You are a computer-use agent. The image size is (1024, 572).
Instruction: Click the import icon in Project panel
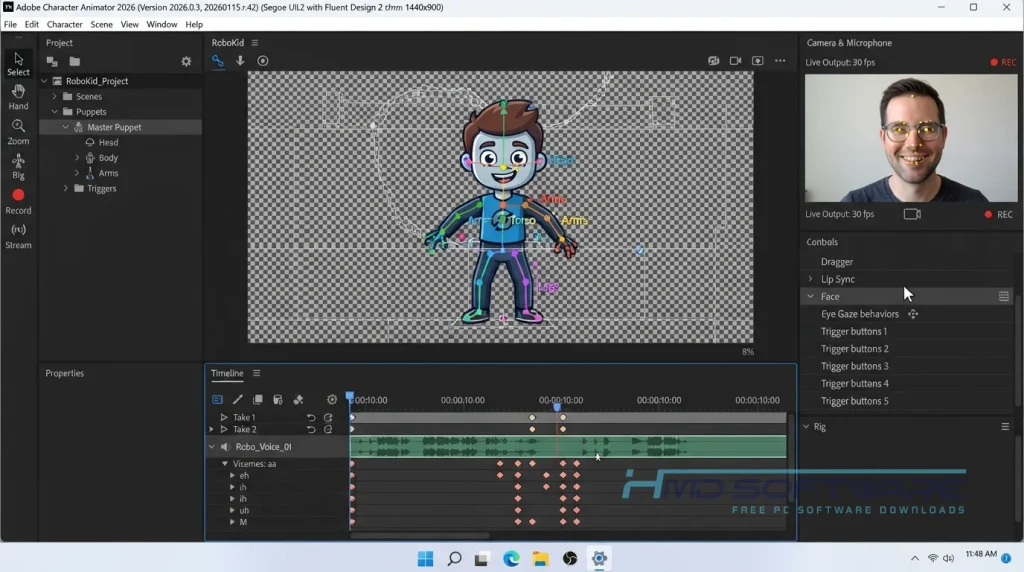(52, 61)
